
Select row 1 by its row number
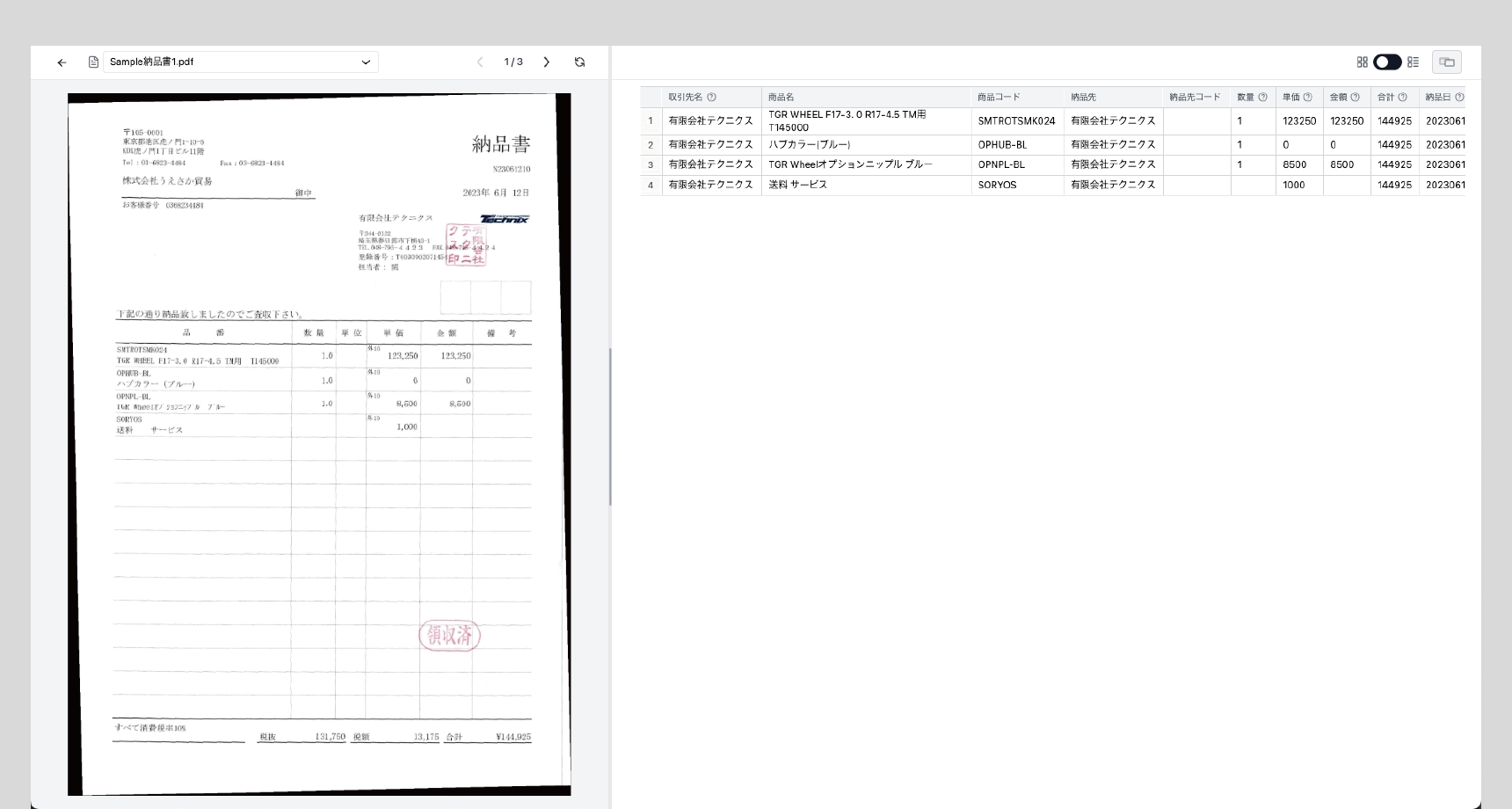click(x=651, y=121)
